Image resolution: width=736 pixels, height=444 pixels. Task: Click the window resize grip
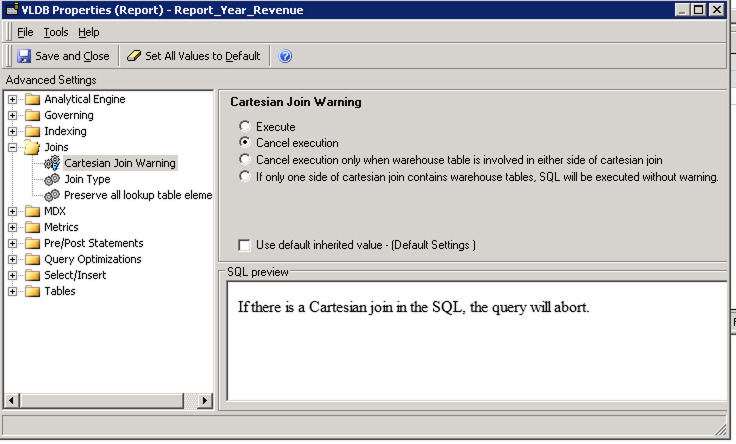[x=720, y=429]
